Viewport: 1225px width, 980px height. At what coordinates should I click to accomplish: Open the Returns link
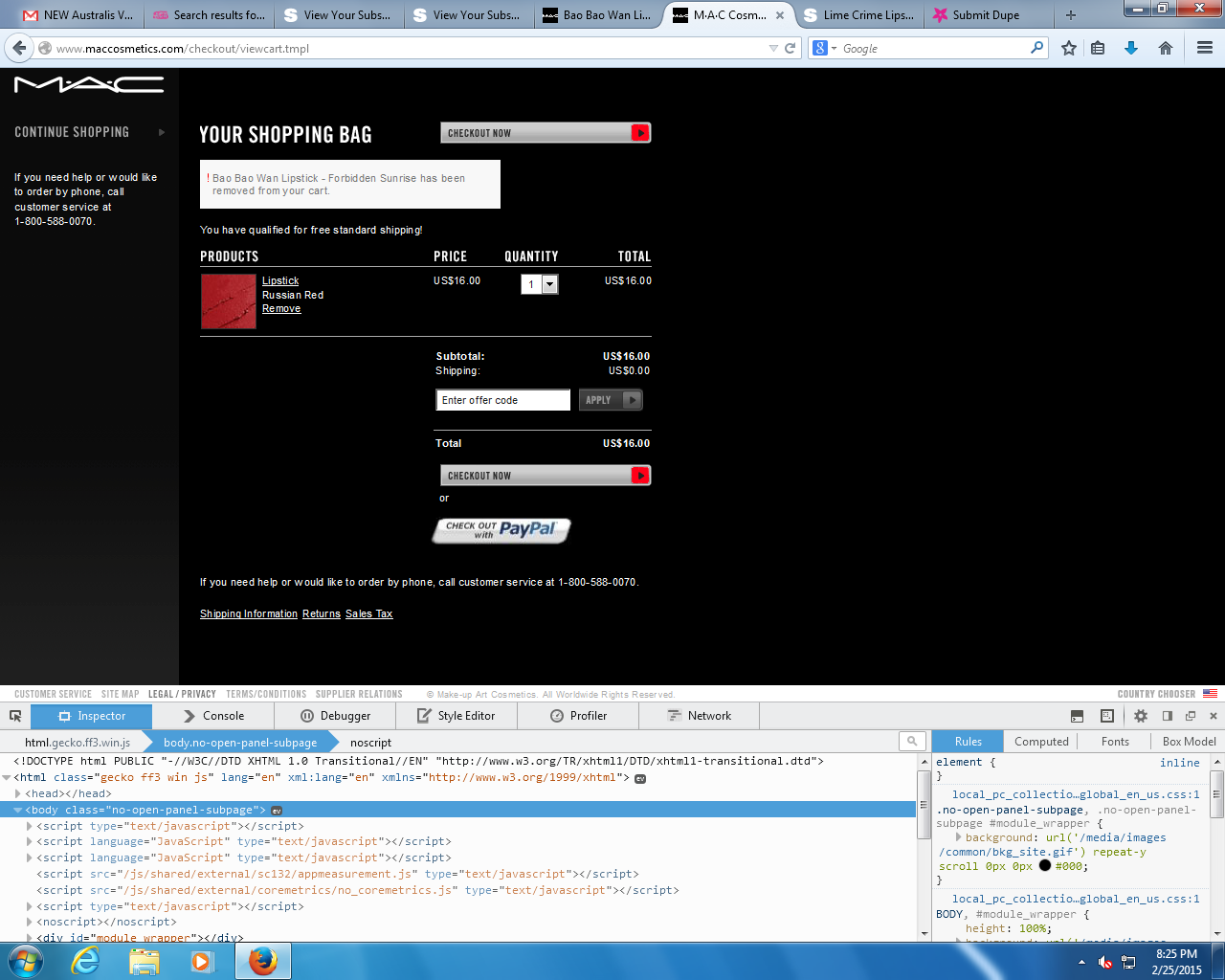tap(322, 614)
